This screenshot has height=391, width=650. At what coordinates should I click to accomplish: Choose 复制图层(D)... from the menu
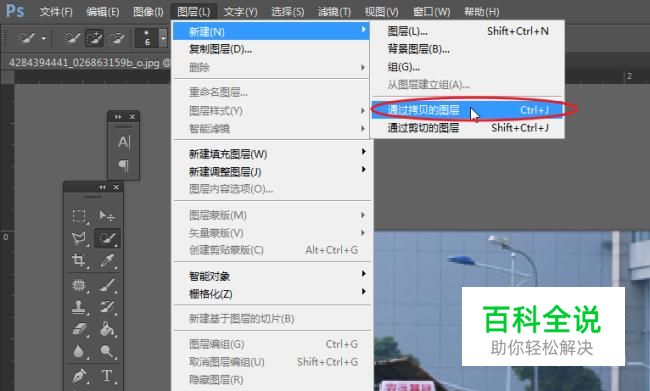[x=271, y=49]
